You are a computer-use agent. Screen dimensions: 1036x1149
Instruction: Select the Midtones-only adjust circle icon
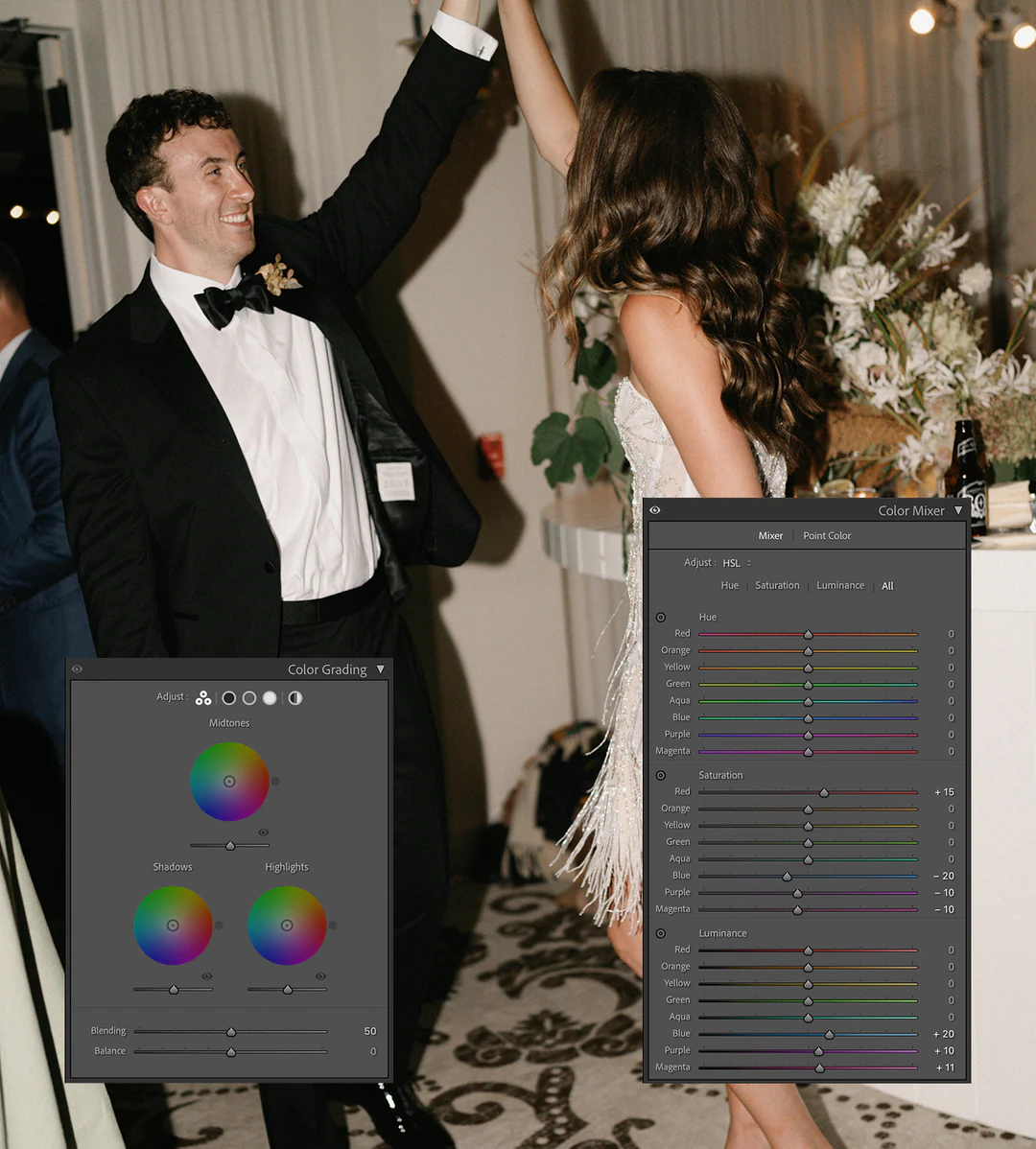click(249, 698)
